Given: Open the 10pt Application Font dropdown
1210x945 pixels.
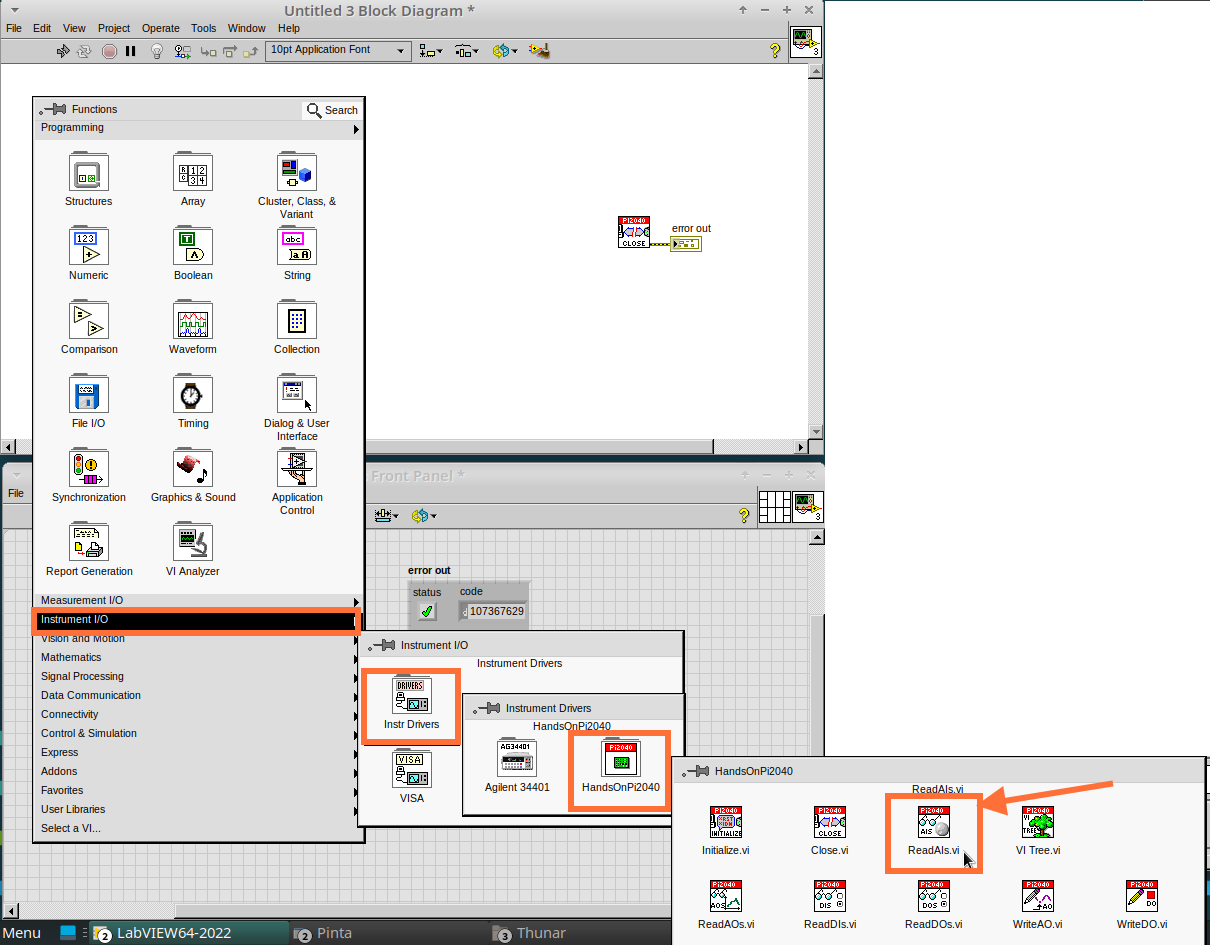Looking at the screenshot, I should (x=338, y=50).
